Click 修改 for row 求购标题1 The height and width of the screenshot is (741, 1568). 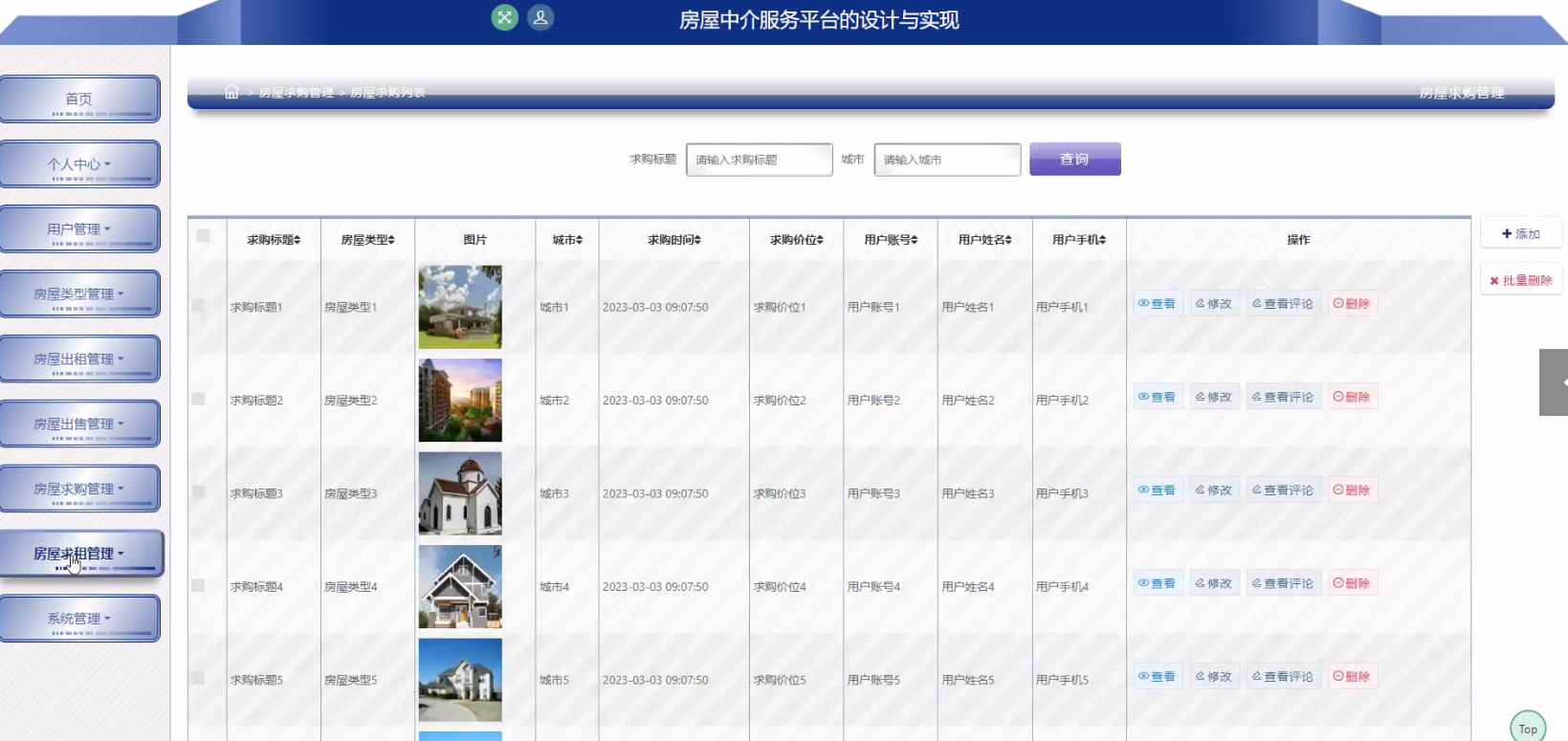[1214, 303]
